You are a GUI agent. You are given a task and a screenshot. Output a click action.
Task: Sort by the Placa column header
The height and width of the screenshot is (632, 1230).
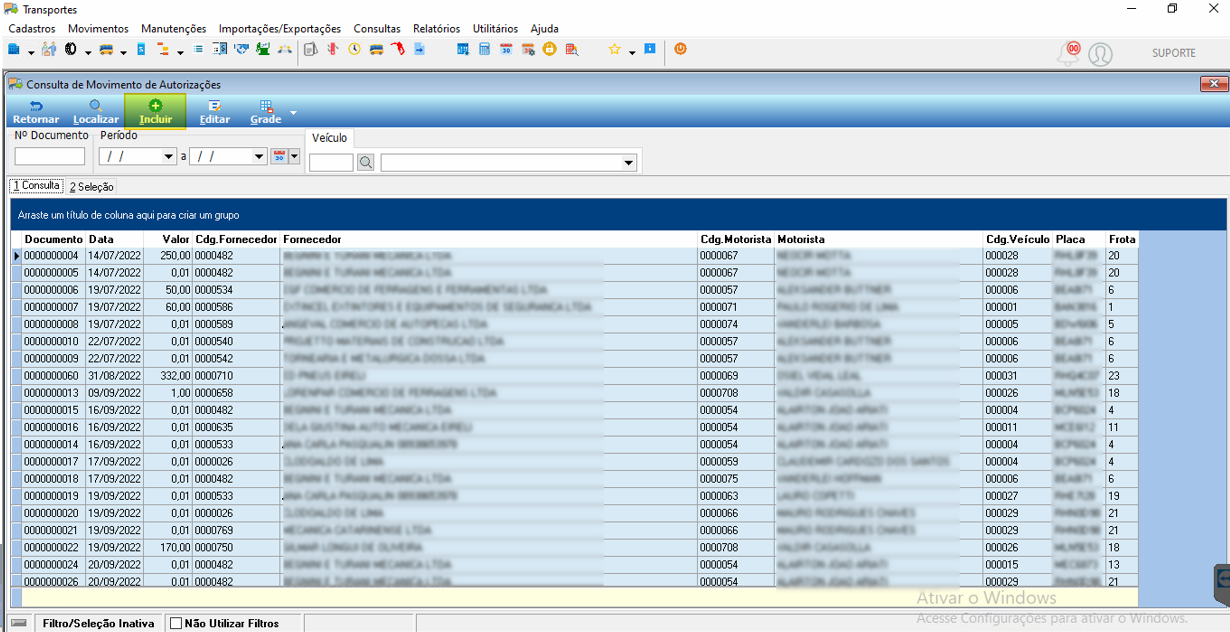point(1079,240)
